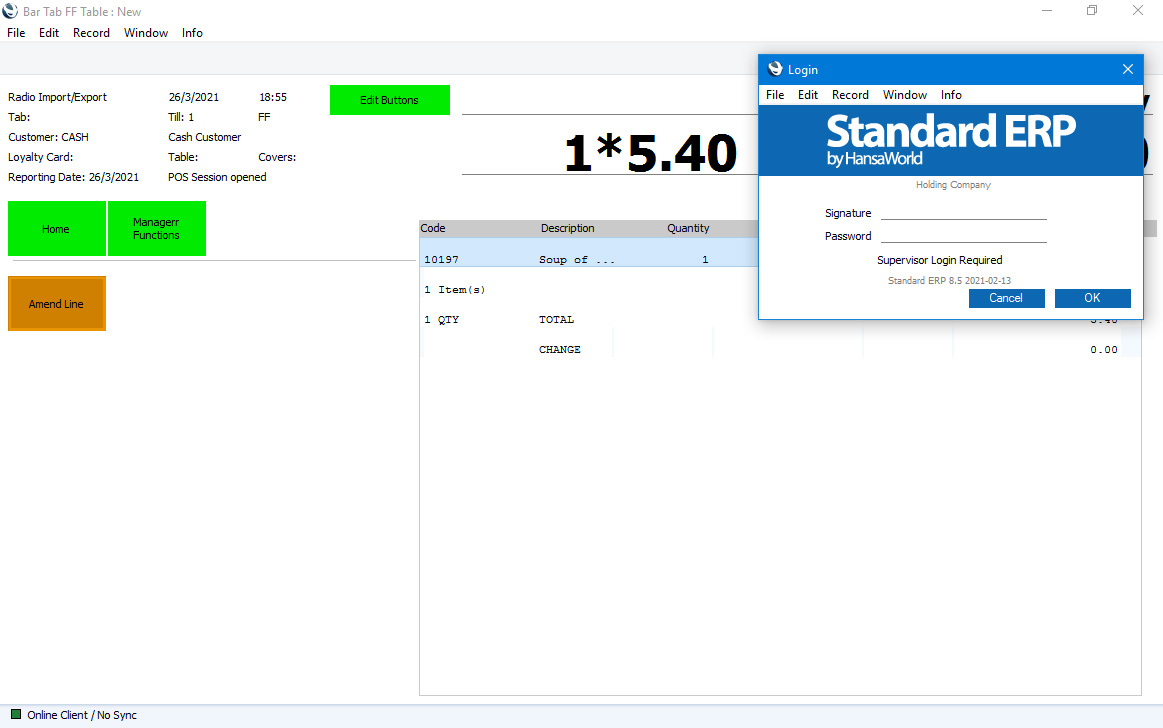
Task: Open Record menu in main window
Action: [x=91, y=33]
